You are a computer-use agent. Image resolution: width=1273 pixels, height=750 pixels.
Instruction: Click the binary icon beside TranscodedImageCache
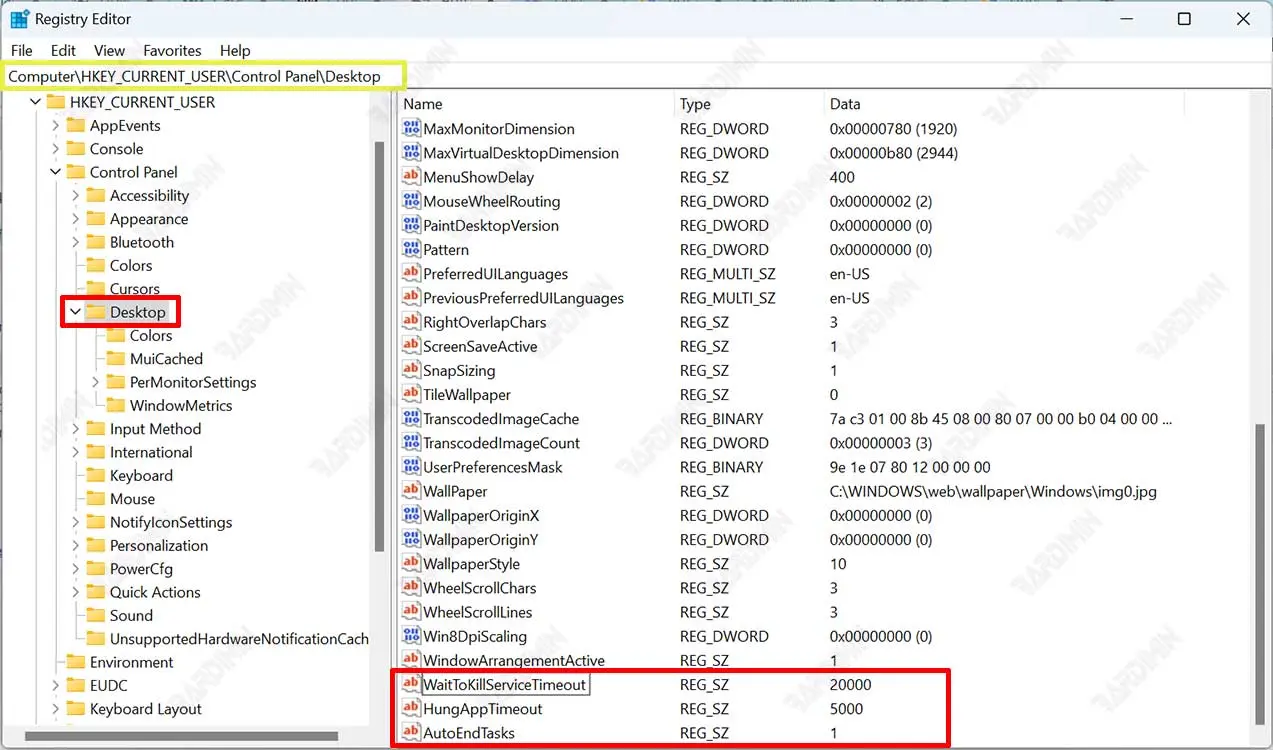(410, 419)
